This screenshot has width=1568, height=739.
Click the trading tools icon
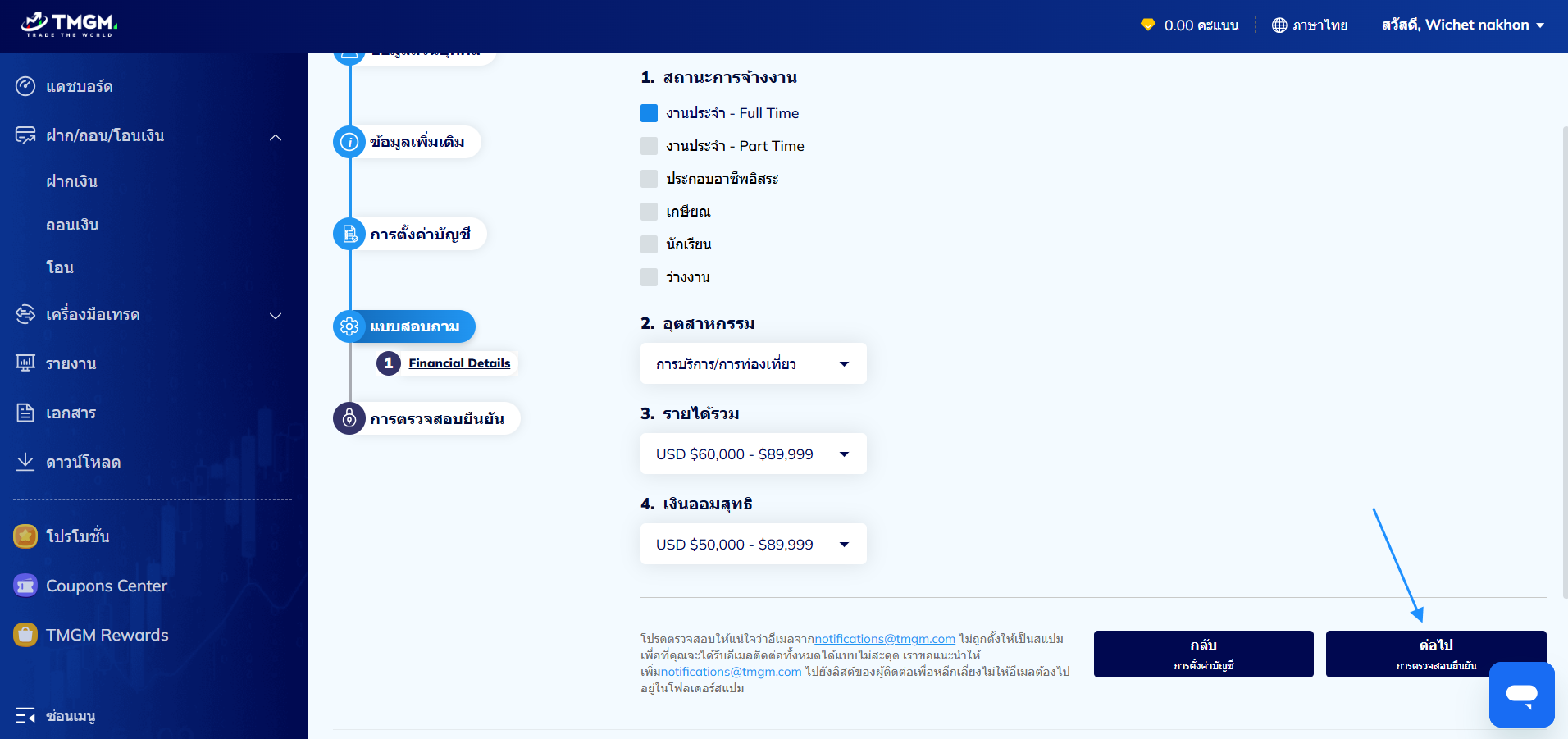(x=25, y=314)
